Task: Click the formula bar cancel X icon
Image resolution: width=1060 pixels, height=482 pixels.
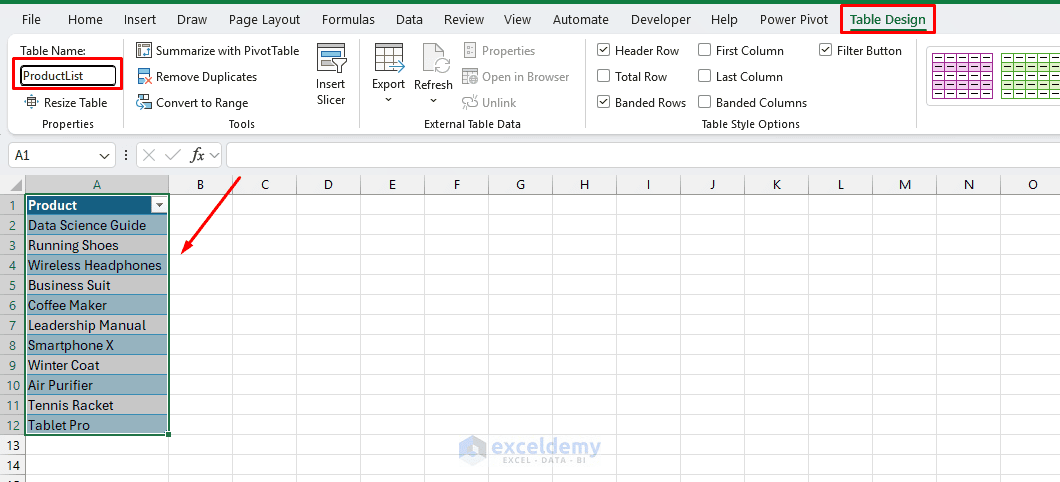Action: [x=149, y=155]
